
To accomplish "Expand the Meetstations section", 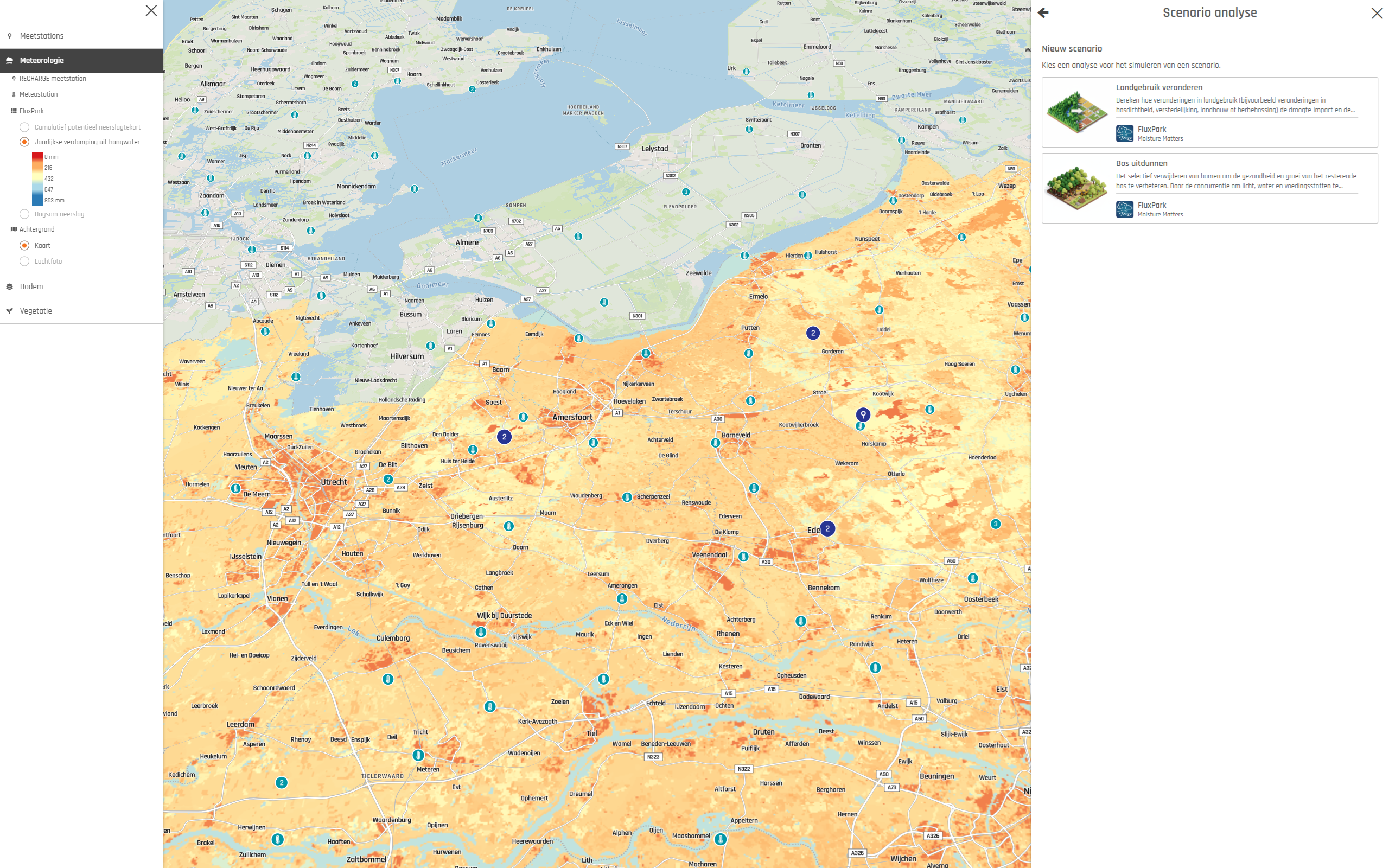I will tap(81, 36).
